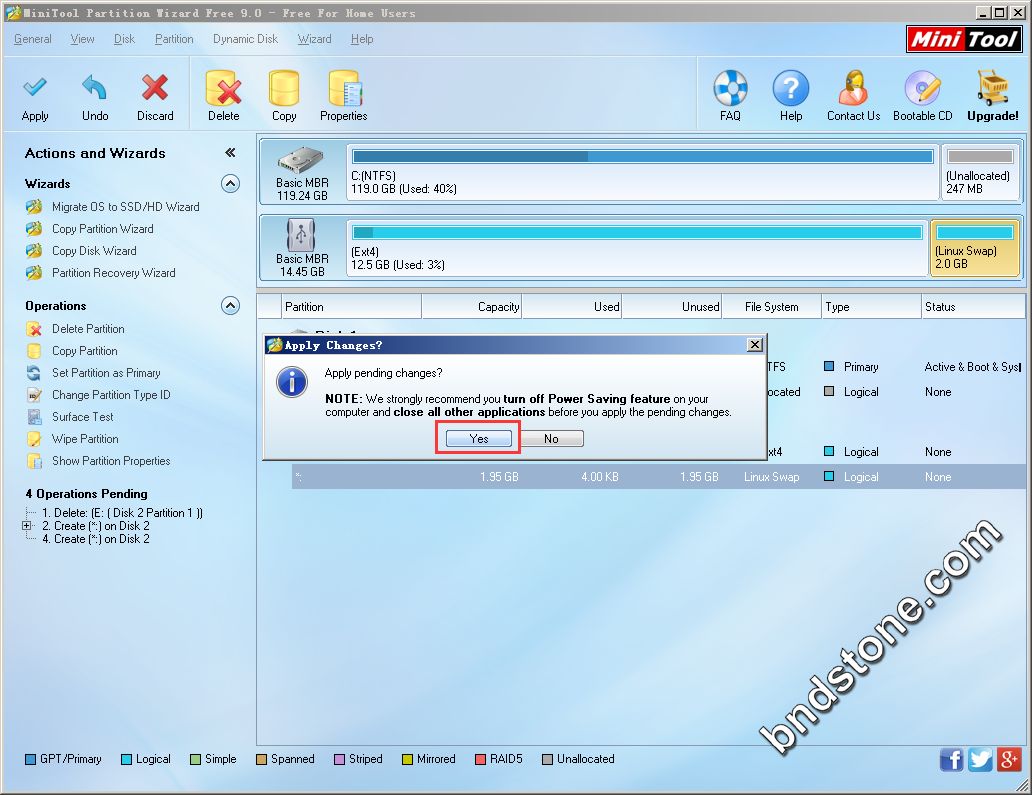Viewport: 1032px width, 795px height.
Task: Close the Apply Changes dialog
Action: click(x=755, y=345)
